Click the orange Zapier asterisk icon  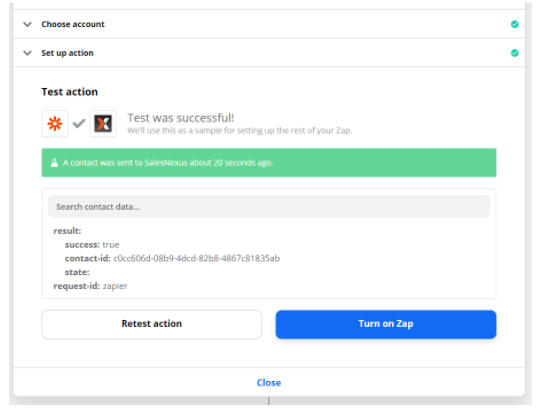click(x=55, y=123)
